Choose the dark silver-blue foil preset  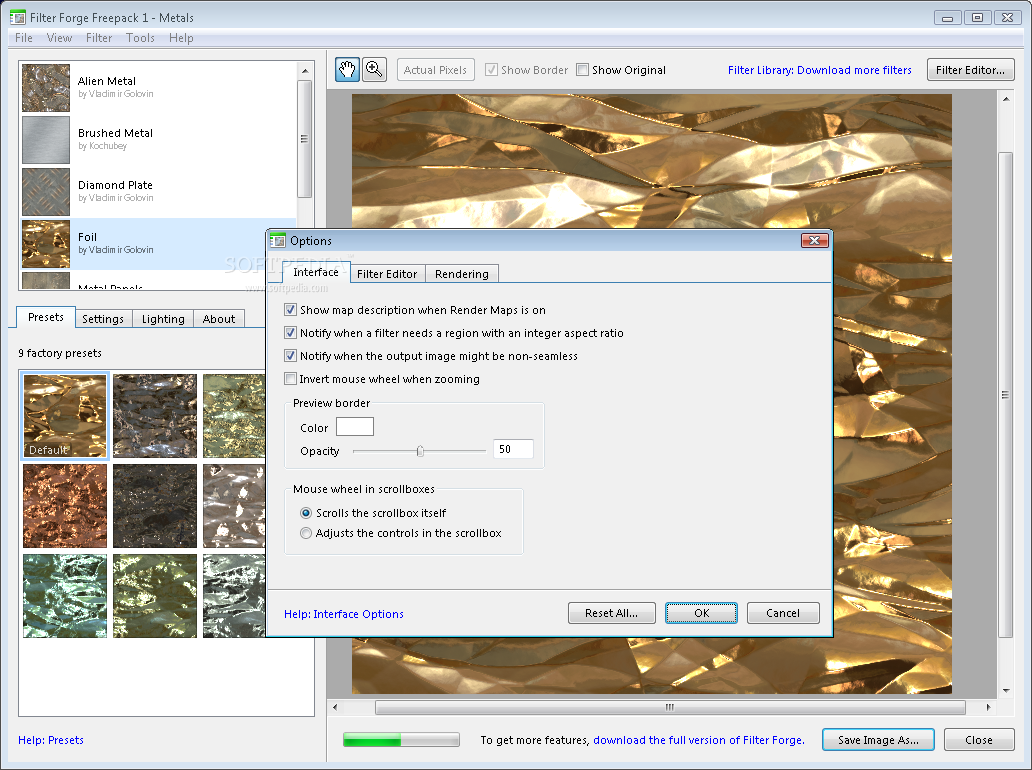pos(155,415)
